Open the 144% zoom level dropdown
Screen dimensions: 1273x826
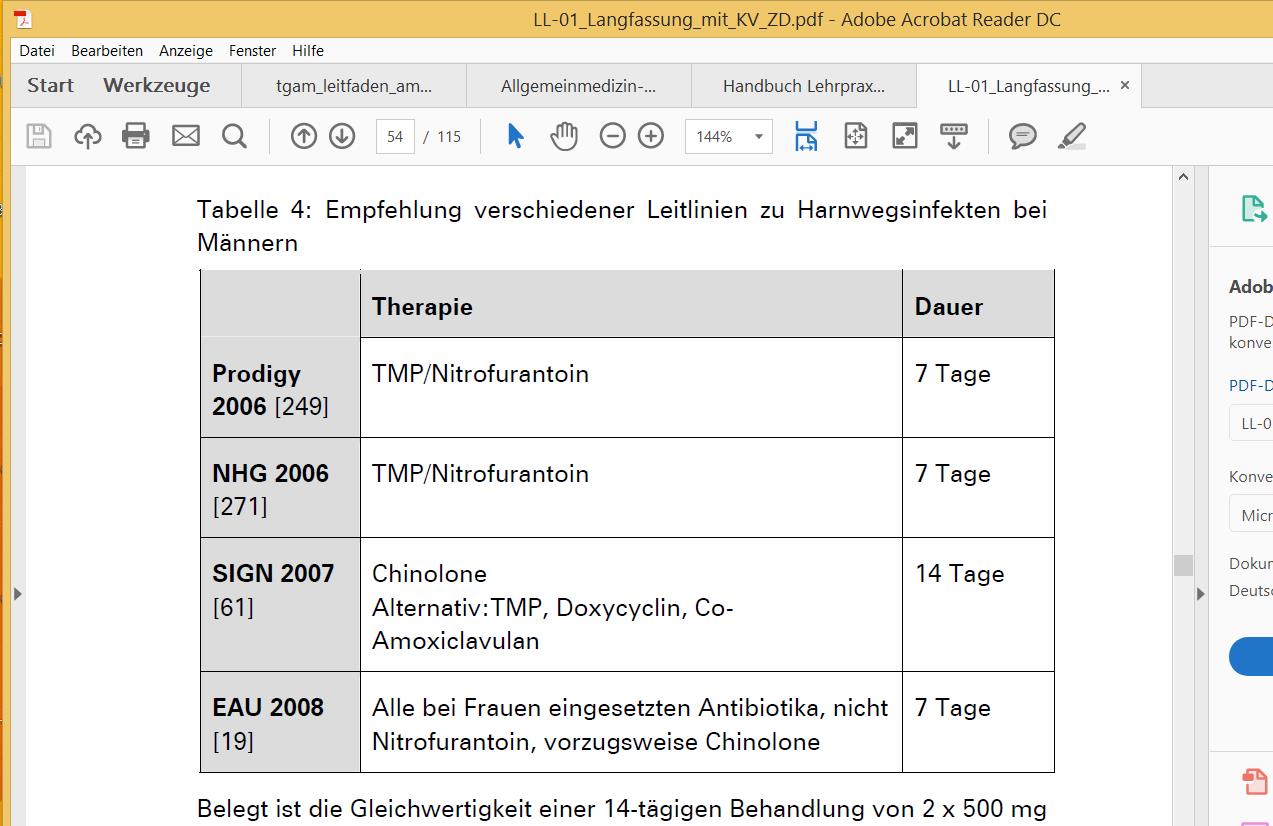[x=758, y=137]
